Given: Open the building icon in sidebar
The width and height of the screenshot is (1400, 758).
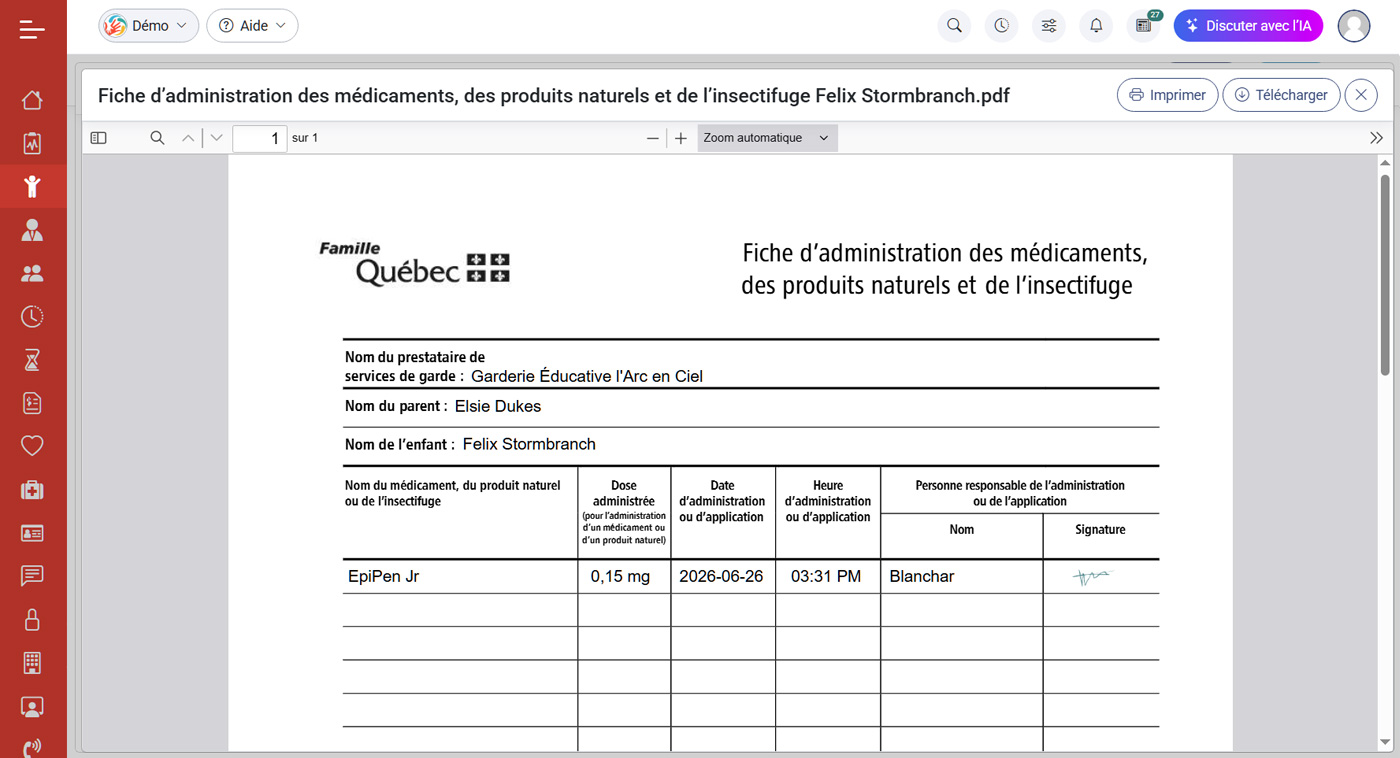Looking at the screenshot, I should pyautogui.click(x=32, y=662).
